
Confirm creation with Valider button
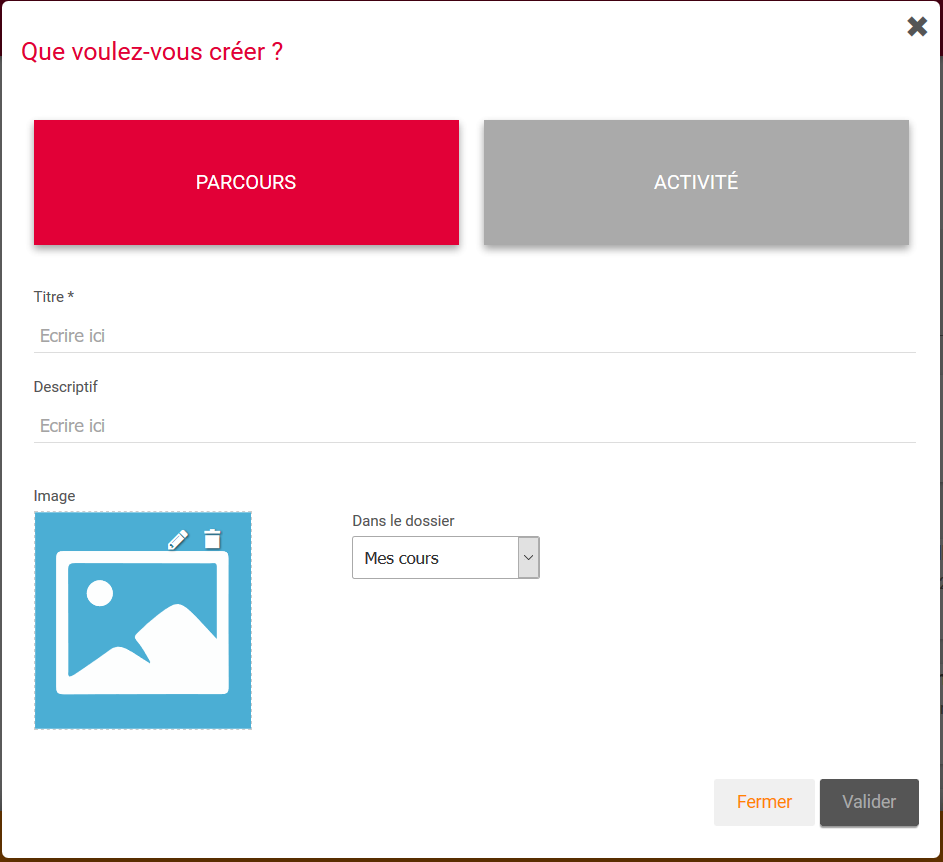pyautogui.click(x=868, y=802)
